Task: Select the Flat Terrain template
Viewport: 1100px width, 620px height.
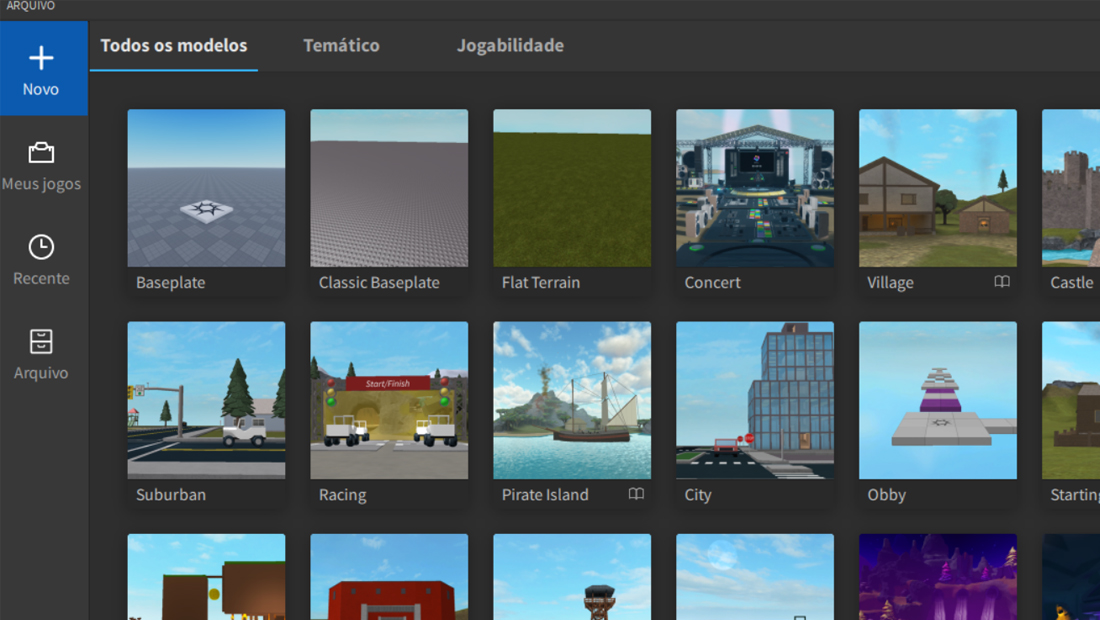Action: coord(572,188)
